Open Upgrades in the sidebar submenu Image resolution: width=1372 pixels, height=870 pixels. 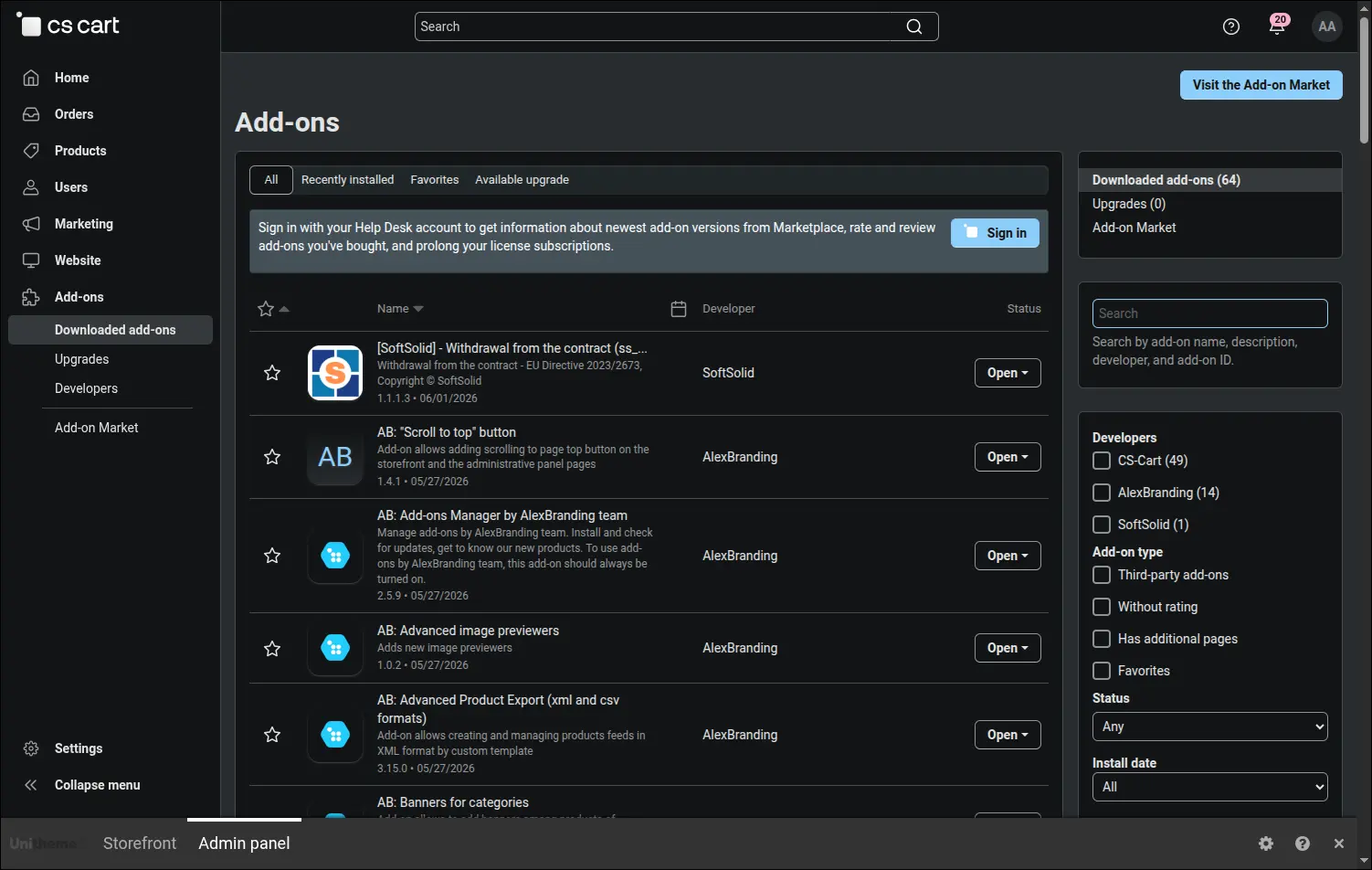pyautogui.click(x=81, y=359)
